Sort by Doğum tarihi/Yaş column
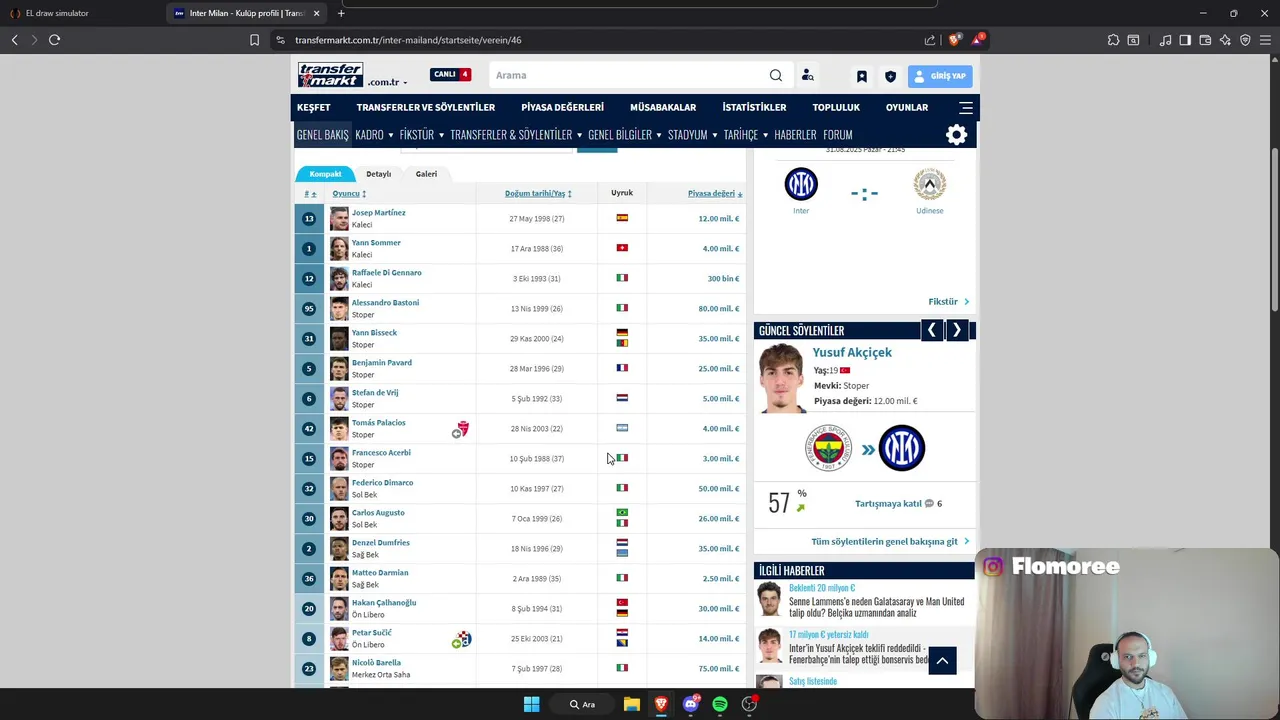This screenshot has height=720, width=1280. [538, 194]
